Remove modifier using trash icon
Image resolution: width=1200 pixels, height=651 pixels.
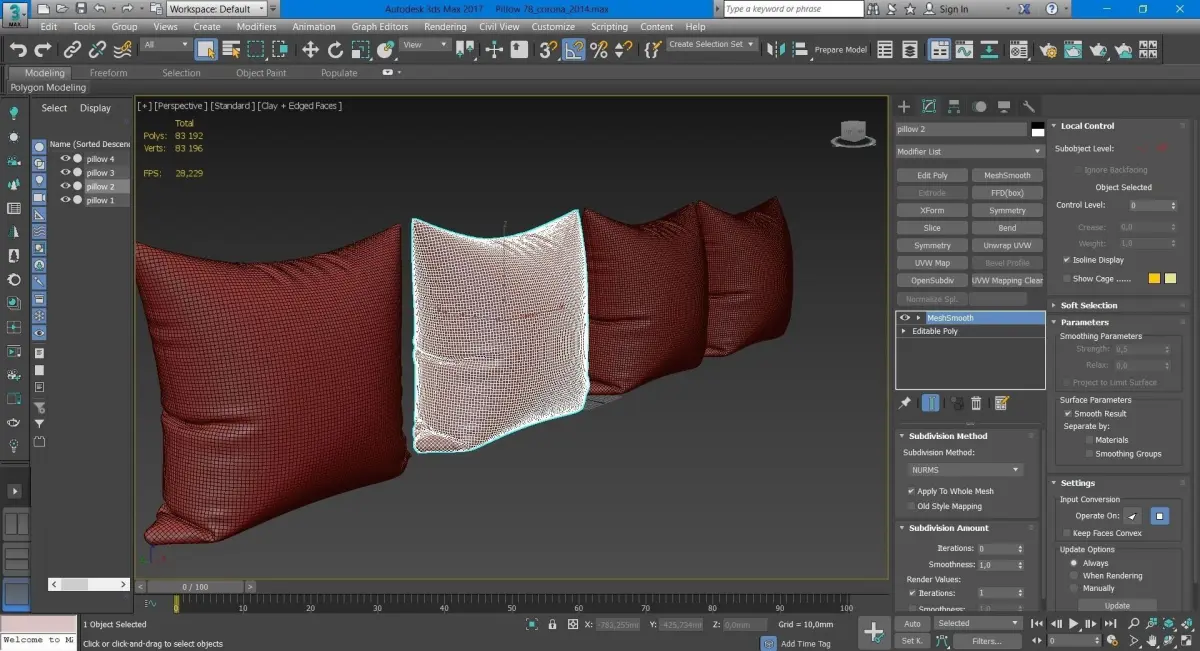point(977,403)
